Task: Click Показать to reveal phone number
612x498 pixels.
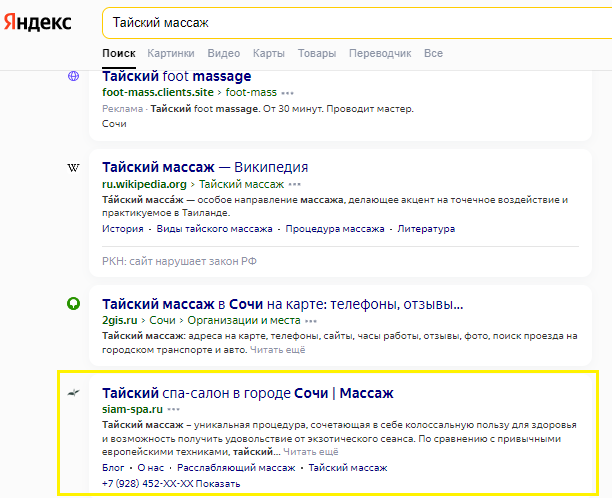Action: click(218, 484)
